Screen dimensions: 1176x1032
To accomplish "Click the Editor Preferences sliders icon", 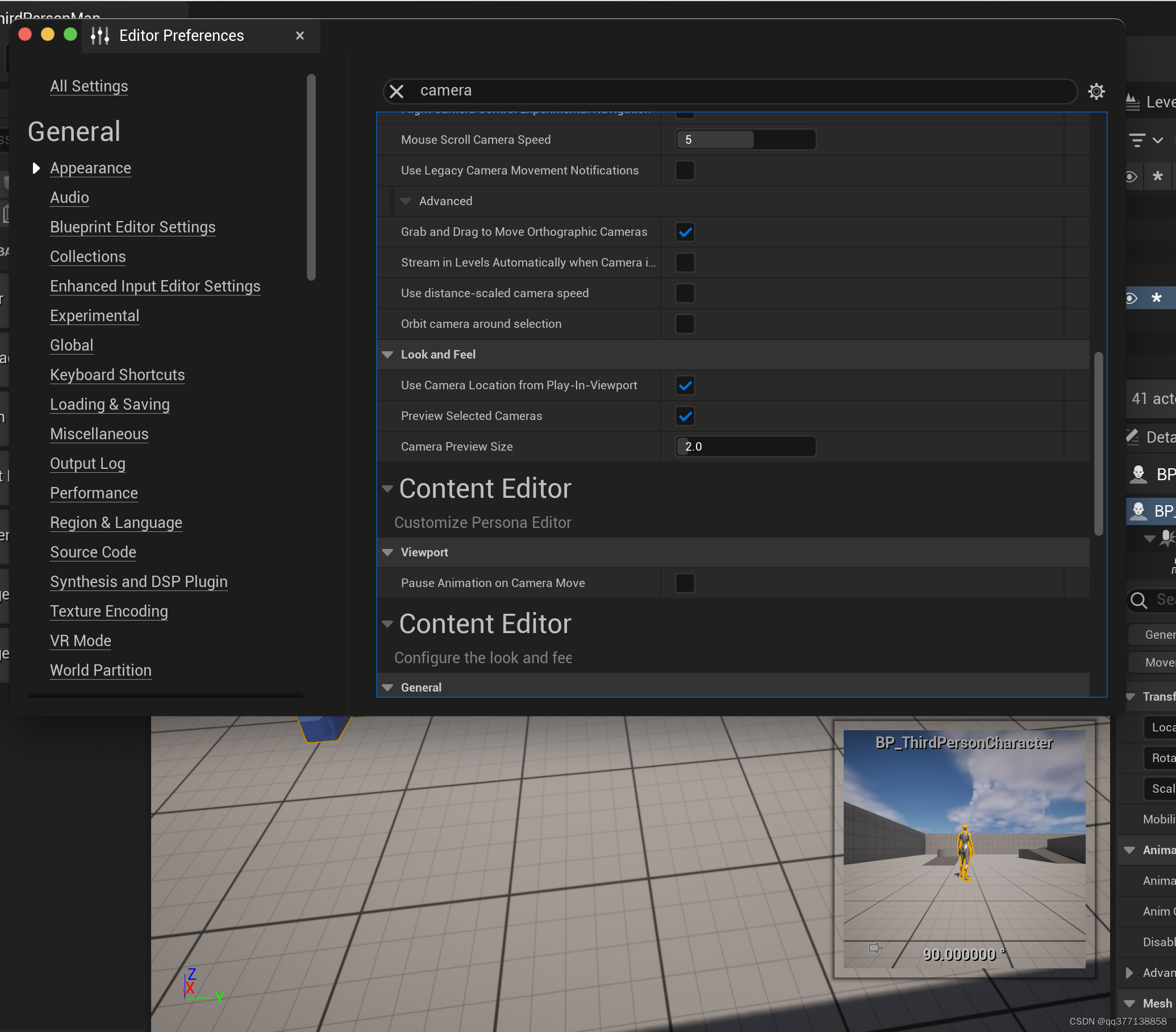I will [x=99, y=36].
